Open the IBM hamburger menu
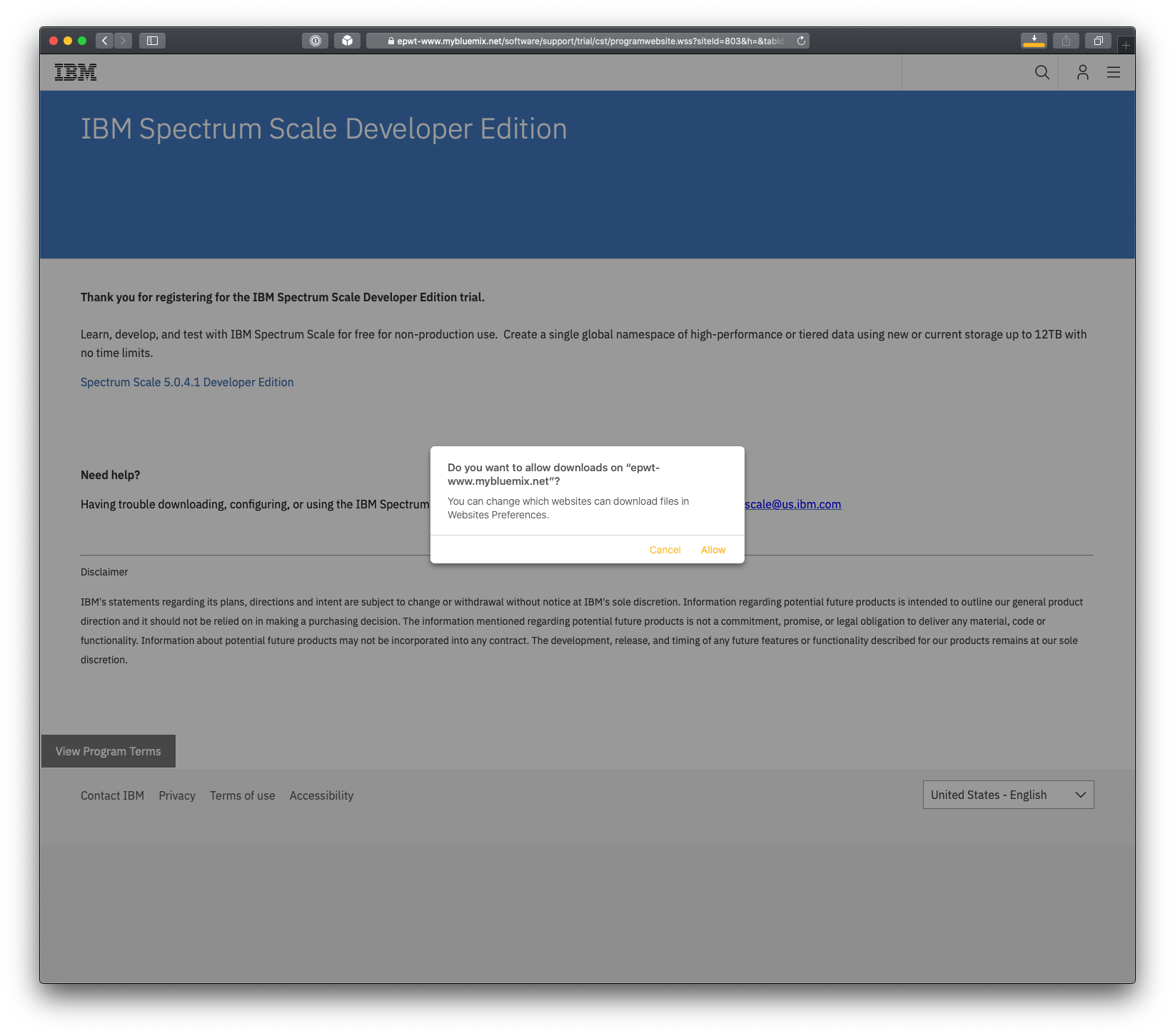 [x=1114, y=72]
